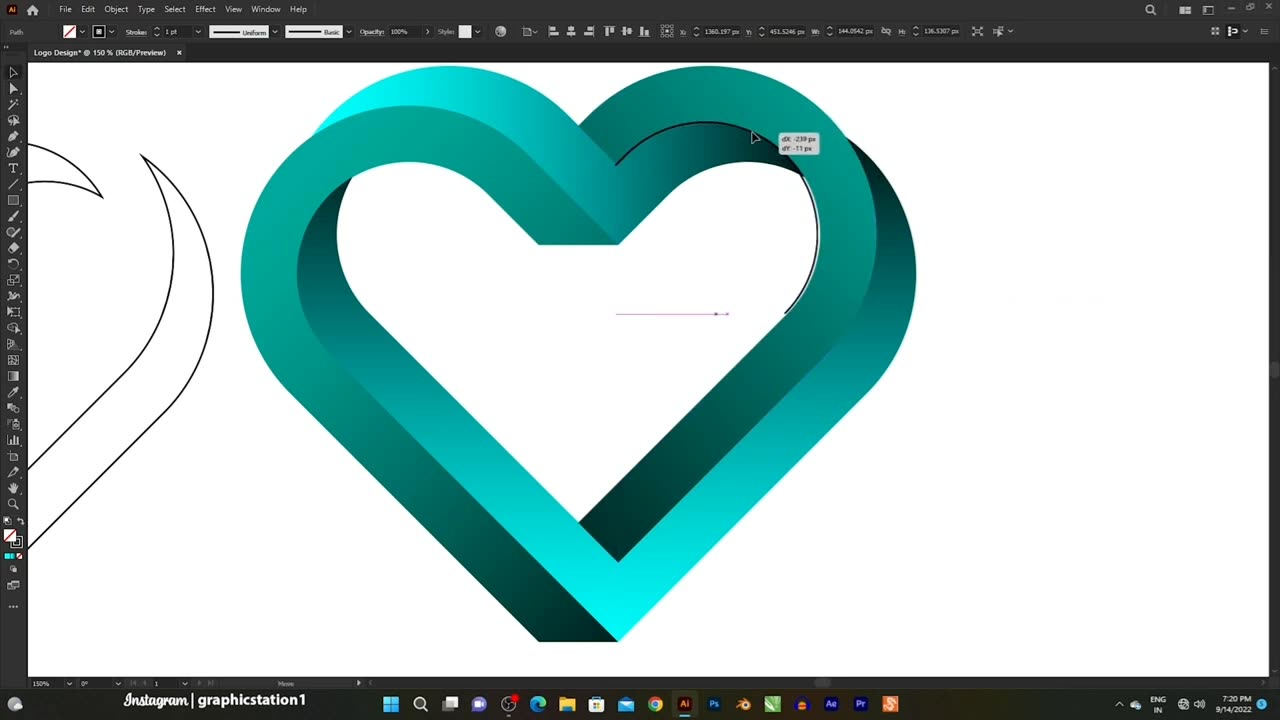Select the Magic Wand tool
Image resolution: width=1280 pixels, height=720 pixels.
point(13,104)
